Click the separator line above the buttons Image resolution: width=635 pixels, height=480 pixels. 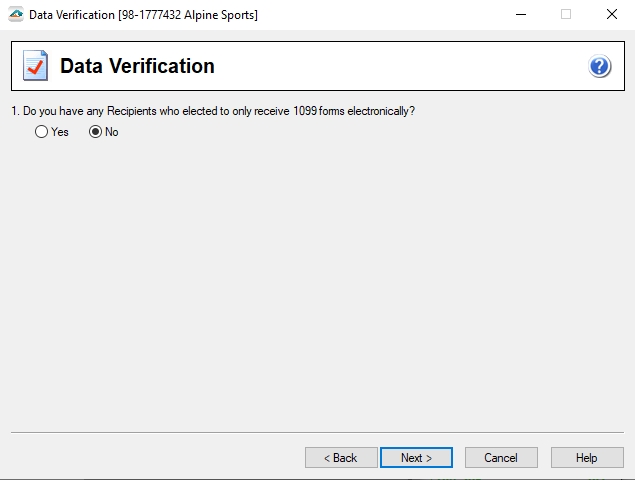pos(317,433)
